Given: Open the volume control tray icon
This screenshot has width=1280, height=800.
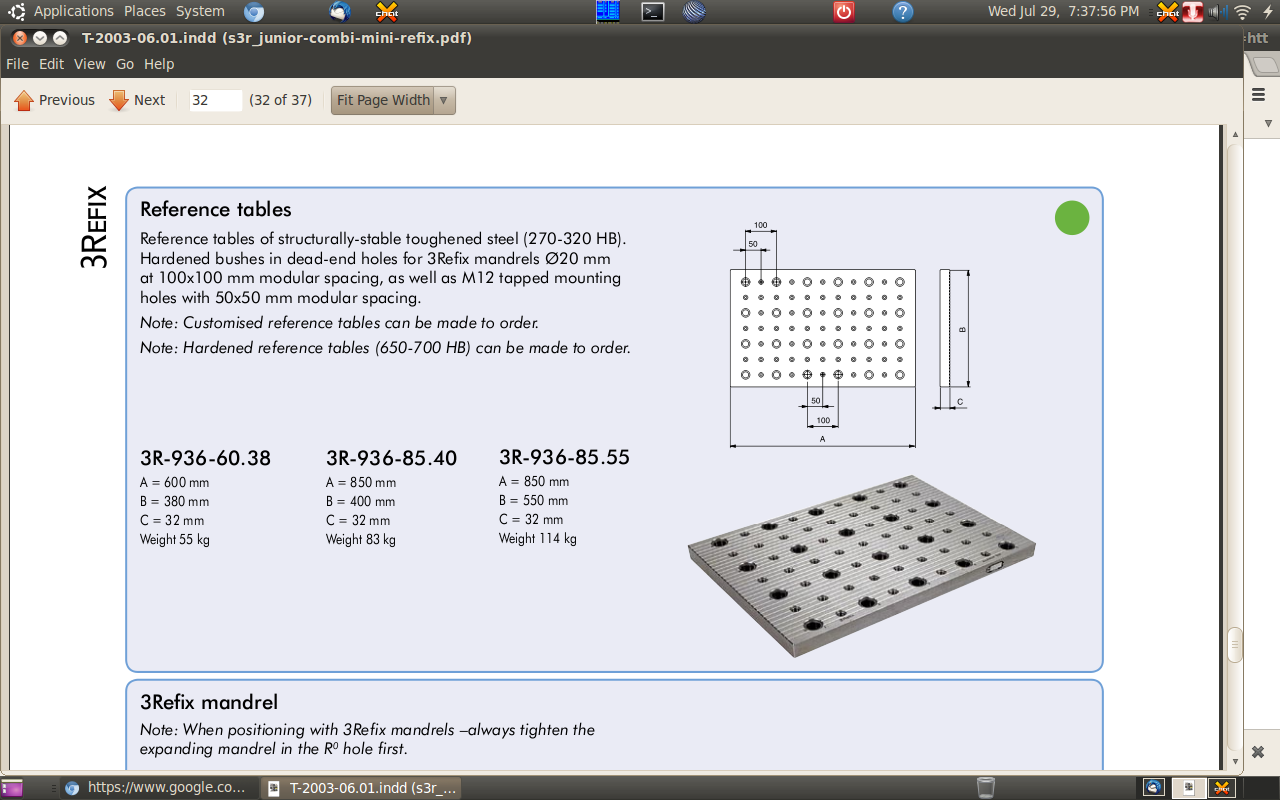Looking at the screenshot, I should 1216,12.
